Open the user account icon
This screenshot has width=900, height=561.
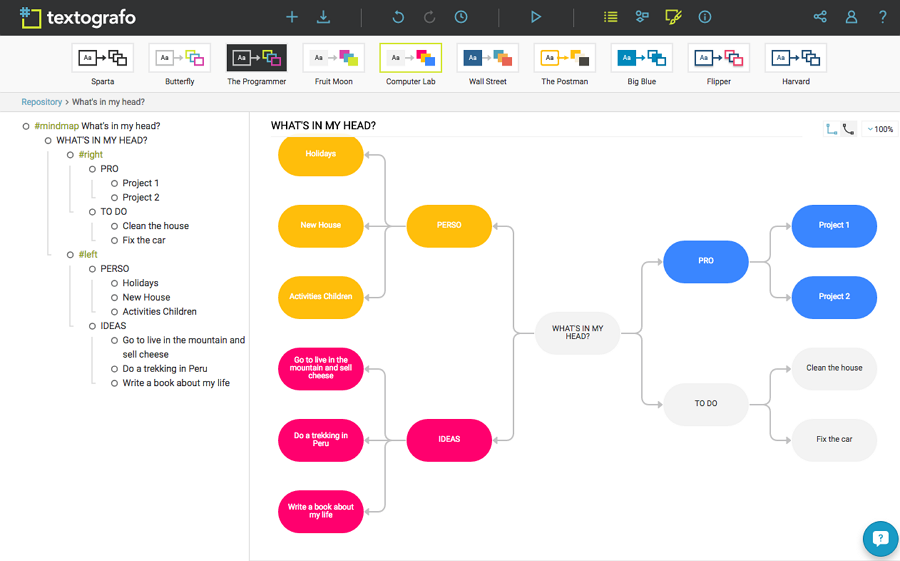pyautogui.click(x=851, y=17)
